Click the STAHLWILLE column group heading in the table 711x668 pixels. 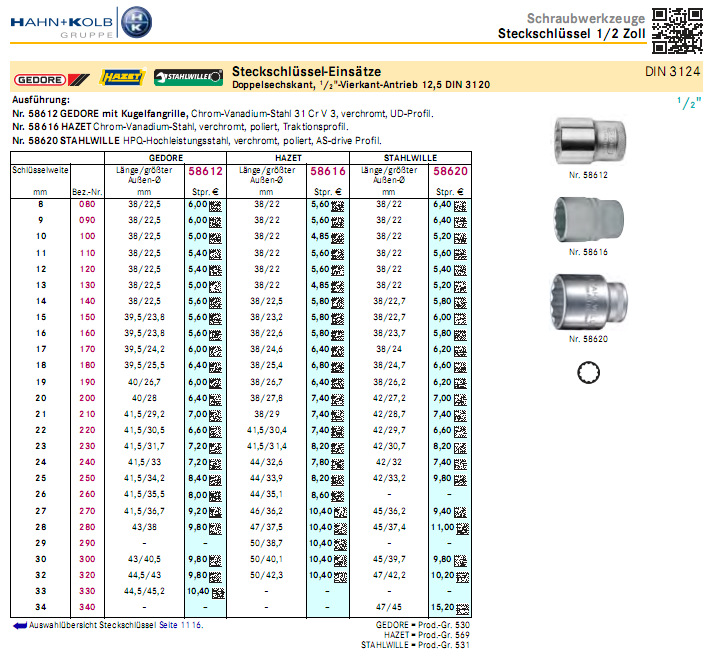(410, 158)
